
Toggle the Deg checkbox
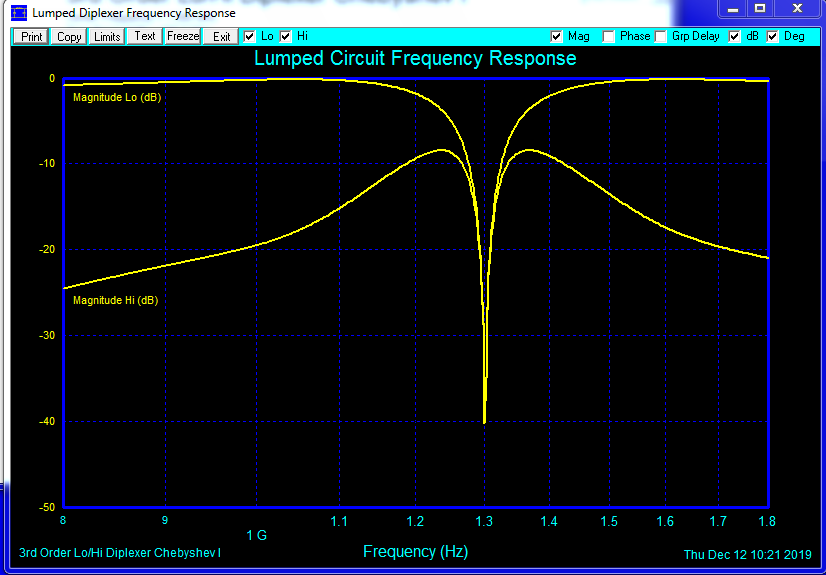(x=772, y=36)
